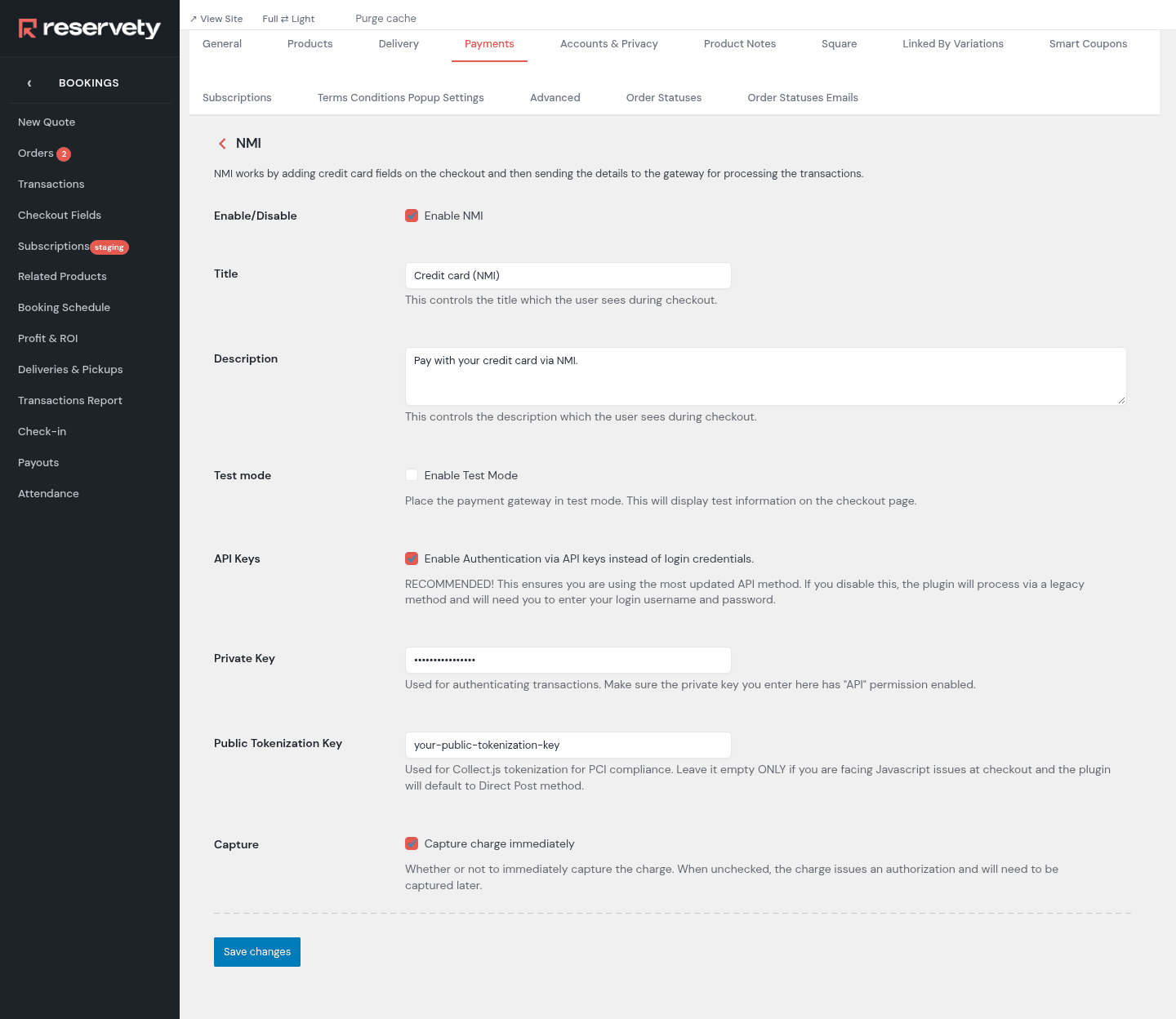Check Enable Test Mode box

coord(412,475)
